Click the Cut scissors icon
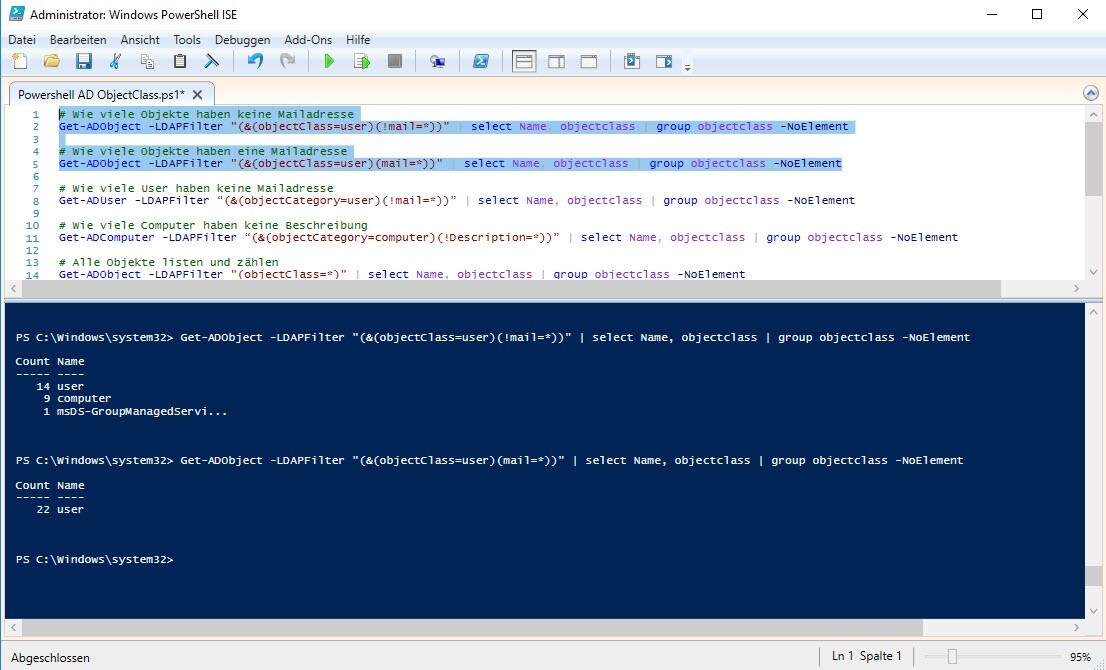Image resolution: width=1106 pixels, height=670 pixels. [x=115, y=62]
